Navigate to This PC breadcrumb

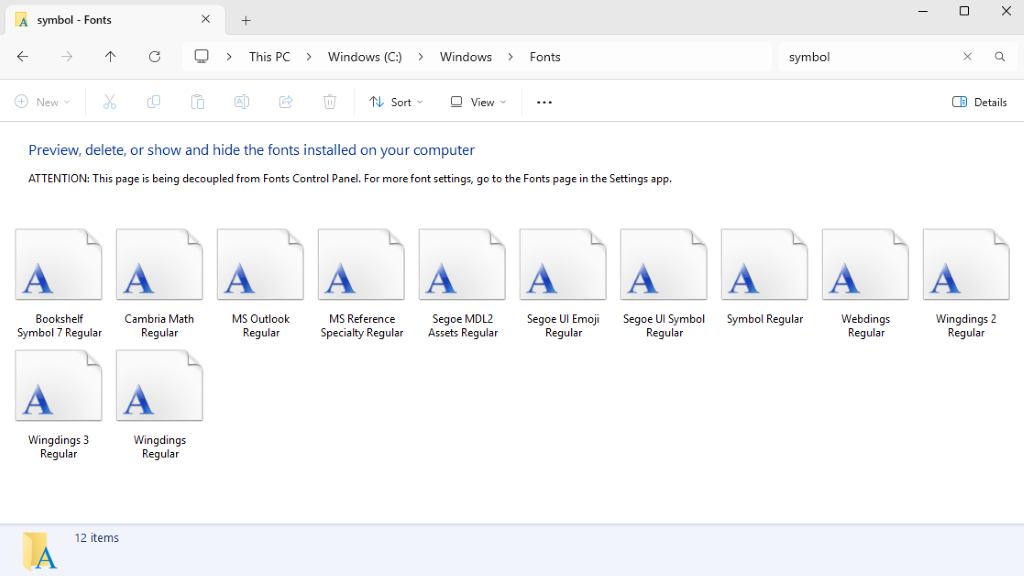(269, 57)
